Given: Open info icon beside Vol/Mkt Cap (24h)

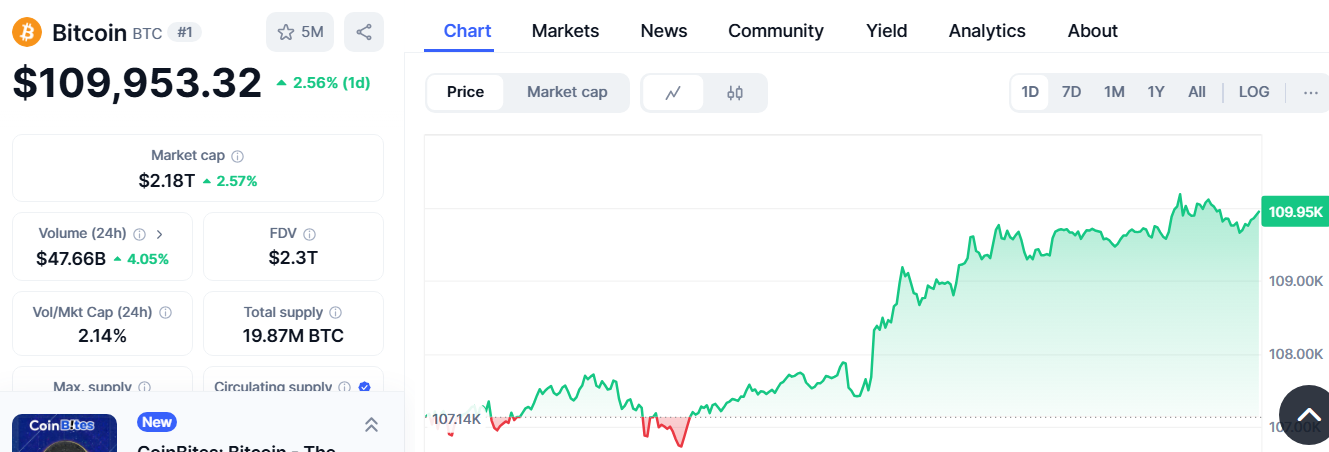Looking at the screenshot, I should point(165,313).
